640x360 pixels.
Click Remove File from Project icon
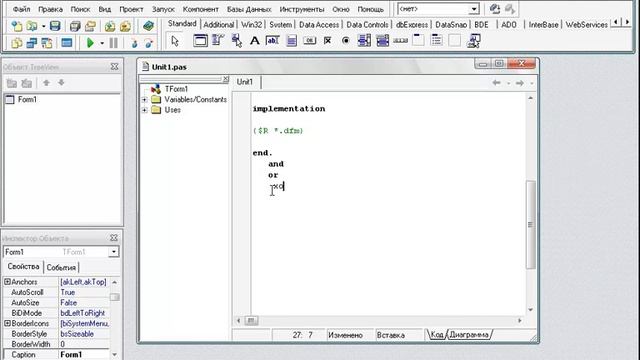(x=125, y=26)
